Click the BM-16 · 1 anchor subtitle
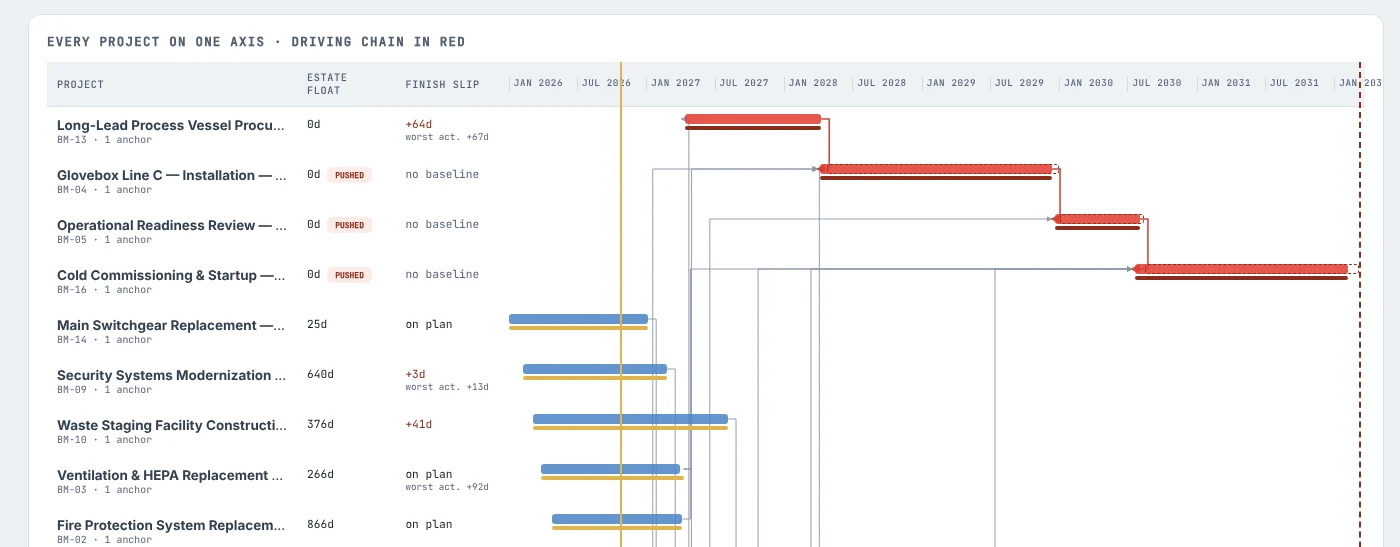 pyautogui.click(x=104, y=290)
